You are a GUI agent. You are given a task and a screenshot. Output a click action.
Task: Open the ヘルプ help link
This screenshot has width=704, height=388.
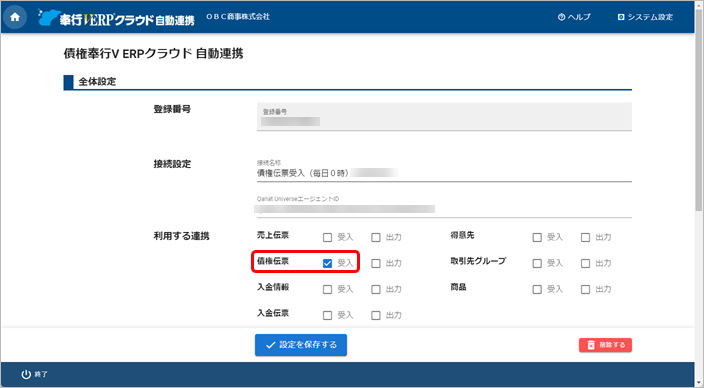coord(574,17)
